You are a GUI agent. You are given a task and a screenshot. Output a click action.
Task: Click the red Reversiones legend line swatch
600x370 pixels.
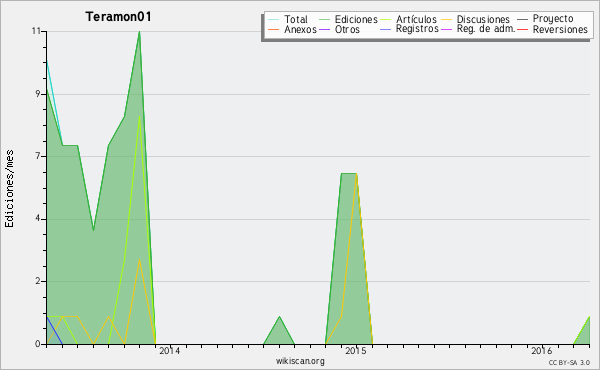[x=522, y=29]
